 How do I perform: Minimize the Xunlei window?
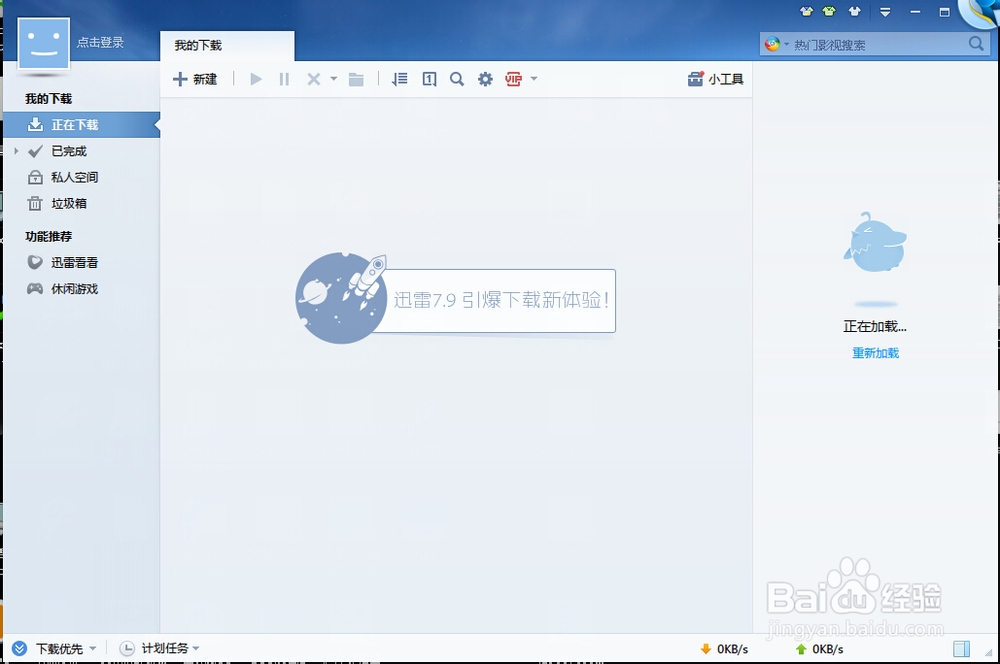tap(915, 12)
